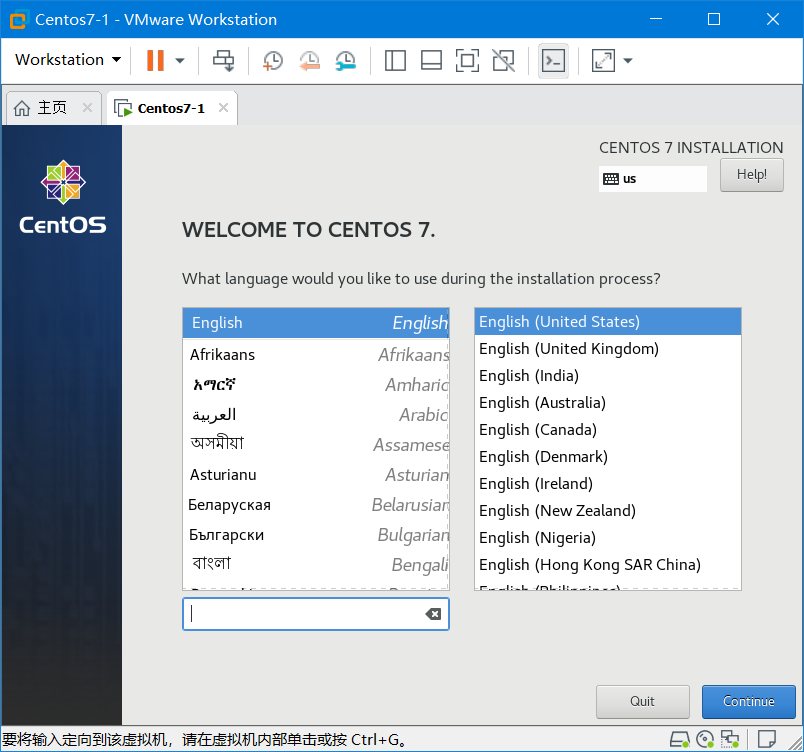804x752 pixels.
Task: Click the network adapter status icon
Action: tap(729, 738)
